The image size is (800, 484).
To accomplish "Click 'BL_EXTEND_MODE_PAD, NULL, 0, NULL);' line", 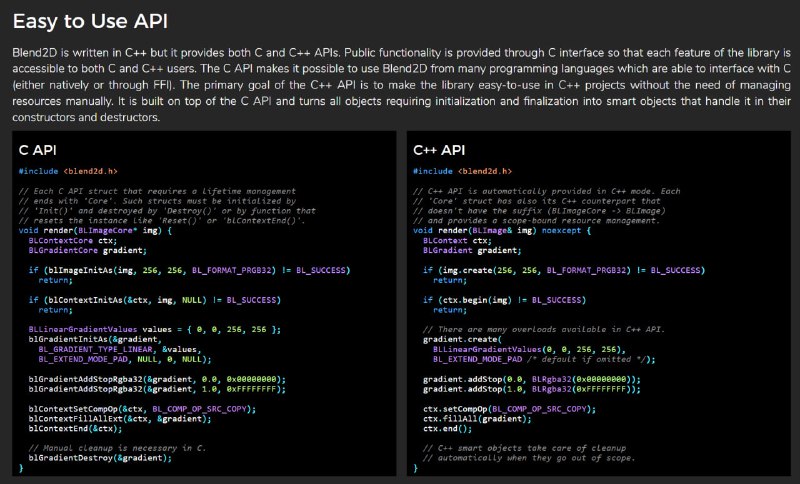I will pyautogui.click(x=125, y=359).
